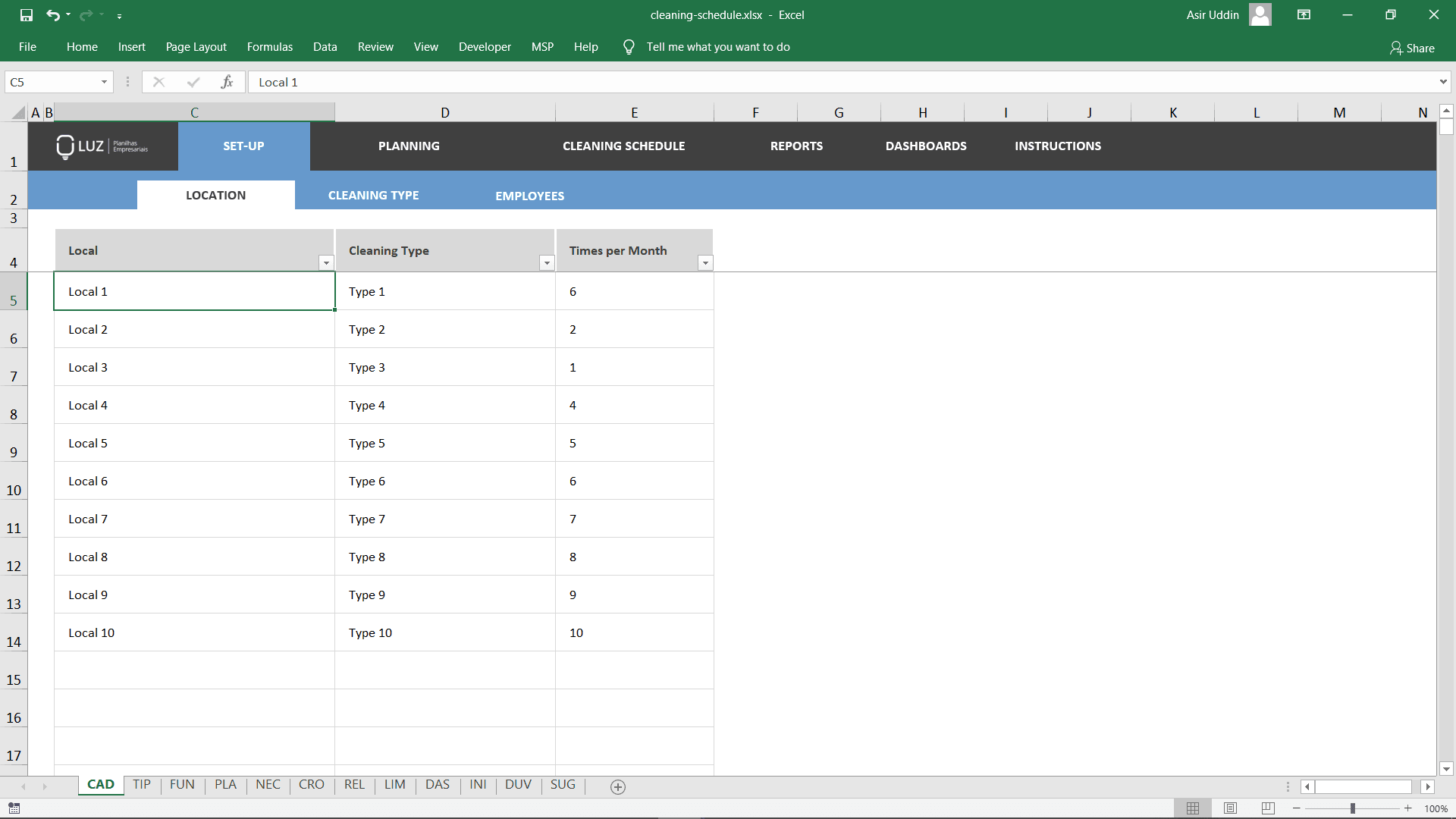Open the Tell me search lightbulb
Viewport: 1456px width, 819px height.
(628, 46)
